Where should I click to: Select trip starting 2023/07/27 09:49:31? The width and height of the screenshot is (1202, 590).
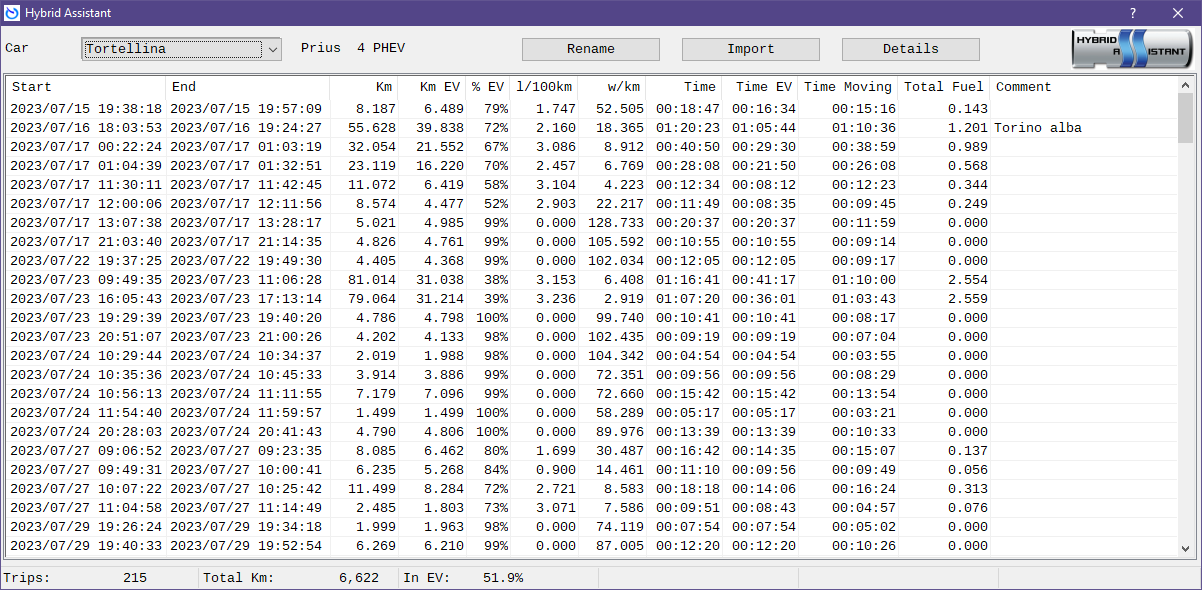pos(592,470)
